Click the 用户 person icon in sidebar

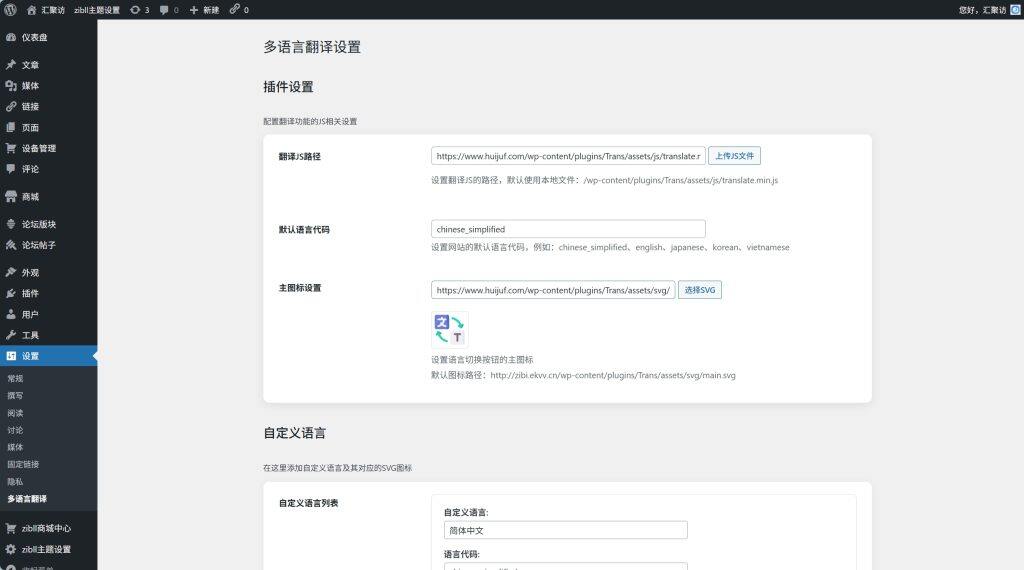[11, 314]
